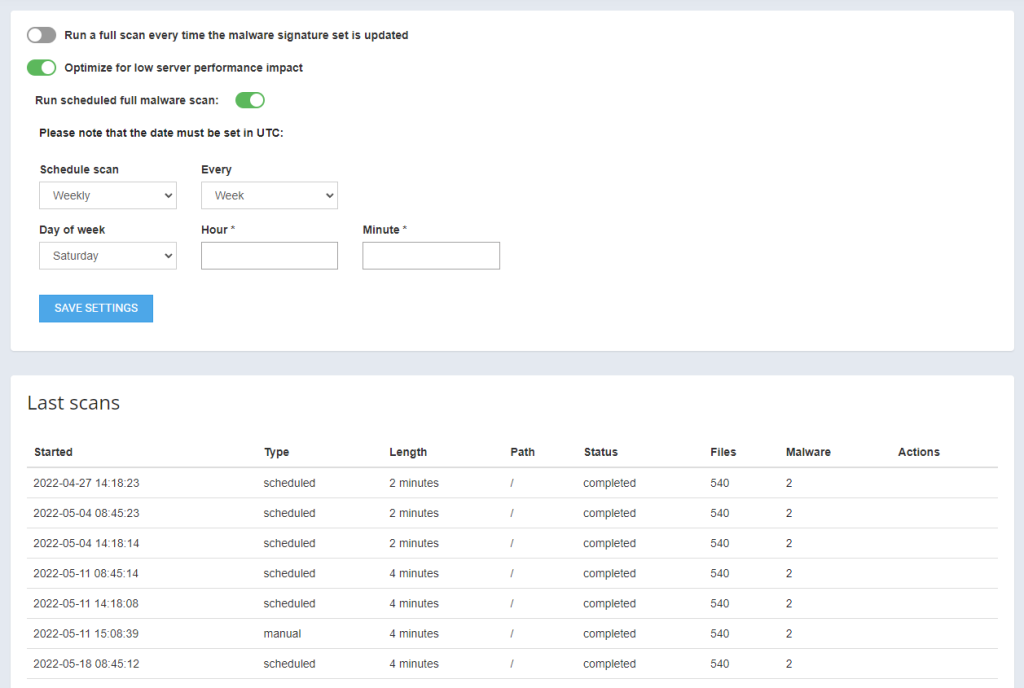
Task: Click the Malware column header
Action: (x=808, y=452)
